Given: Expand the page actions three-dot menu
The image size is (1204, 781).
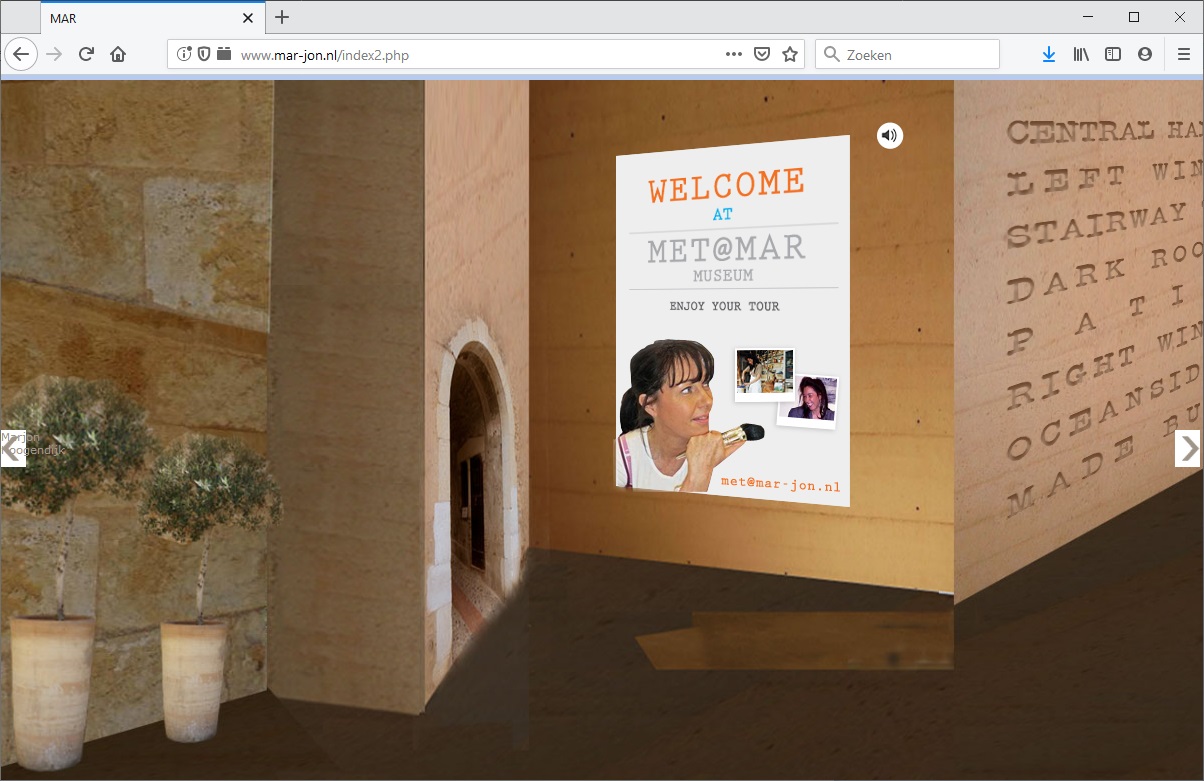Looking at the screenshot, I should click(734, 55).
